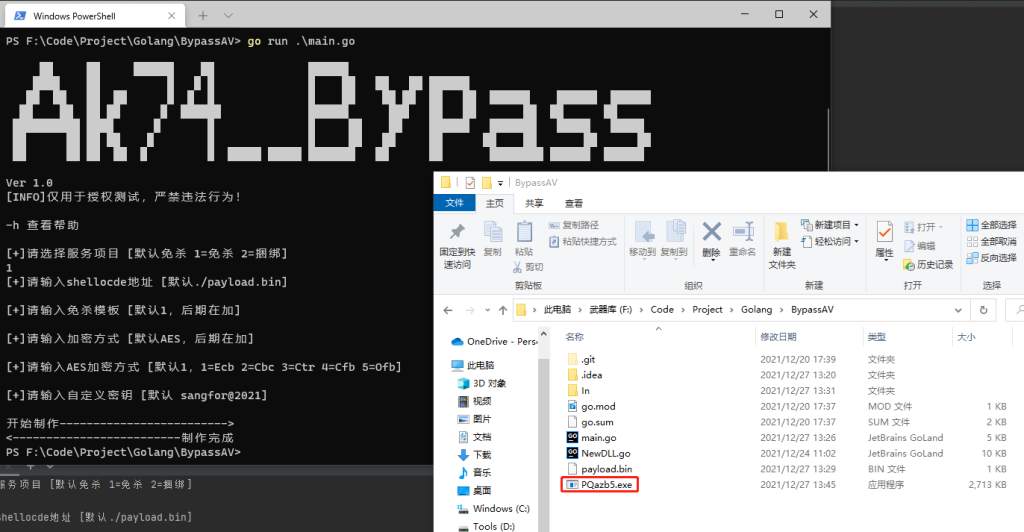This screenshot has width=1024, height=532.
Task: Open the terminal profile dropdown chevron
Action: tap(228, 16)
